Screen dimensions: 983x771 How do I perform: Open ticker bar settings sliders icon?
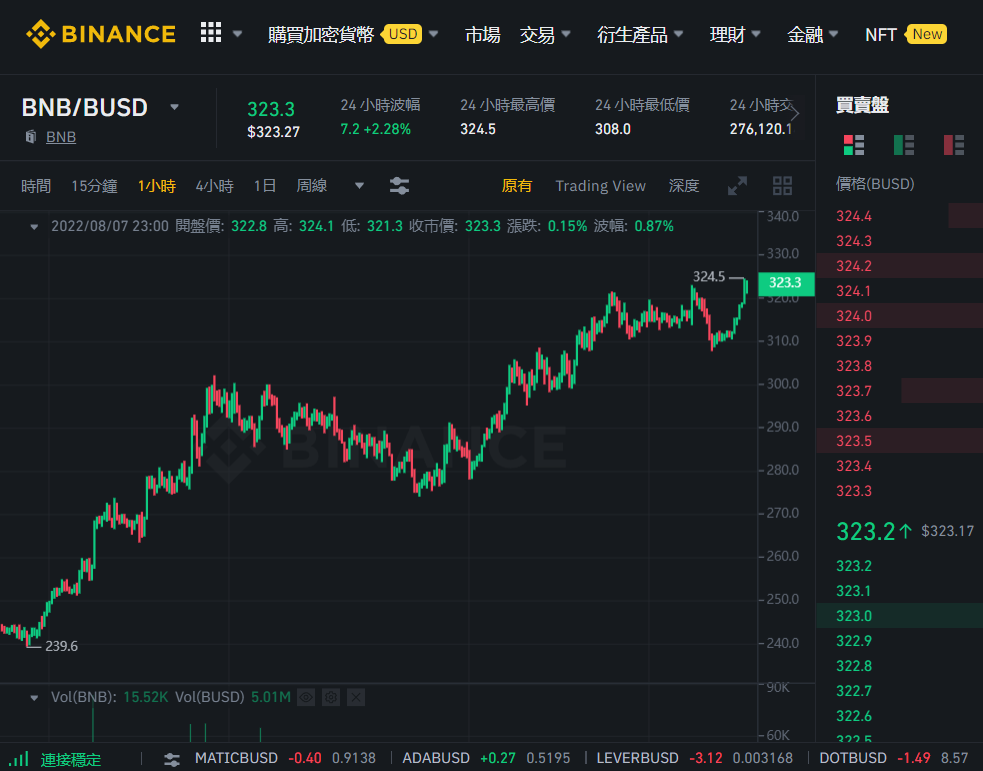[172, 760]
